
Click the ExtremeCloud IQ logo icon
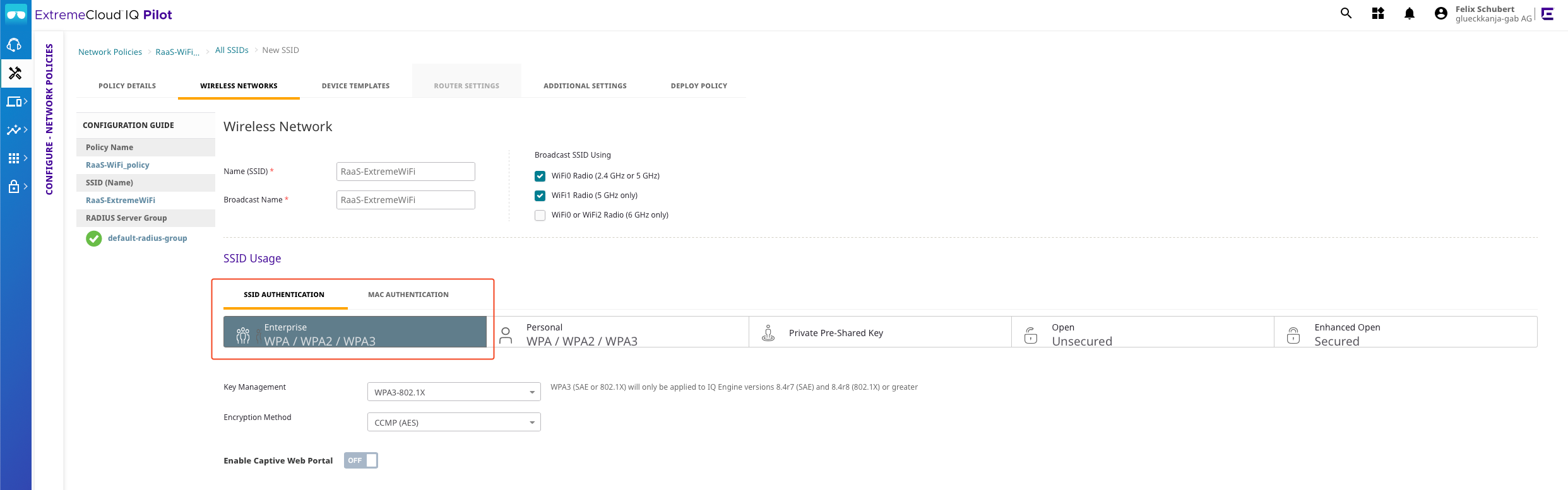point(16,14)
